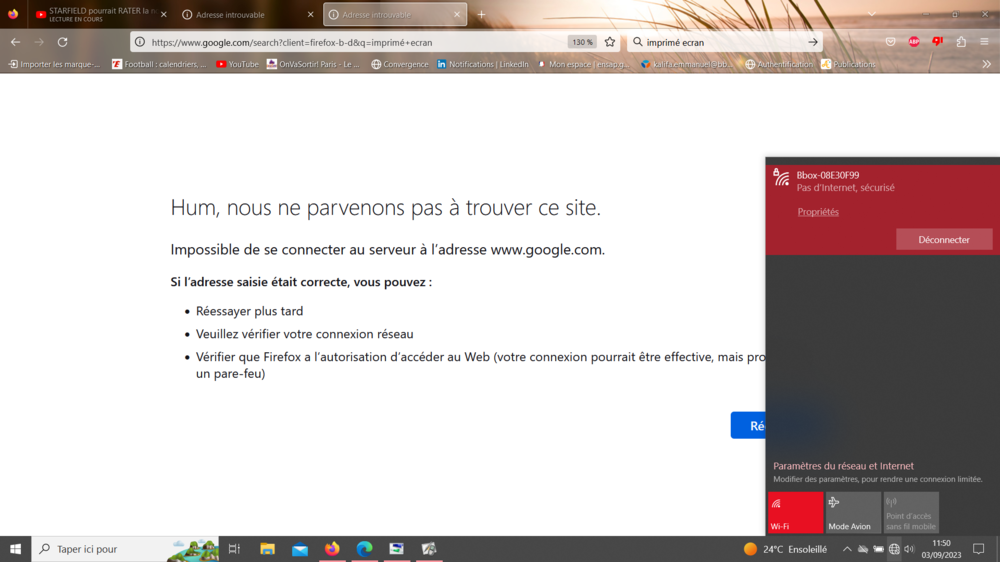Click the 130 % zoom level indicator

pyautogui.click(x=582, y=42)
